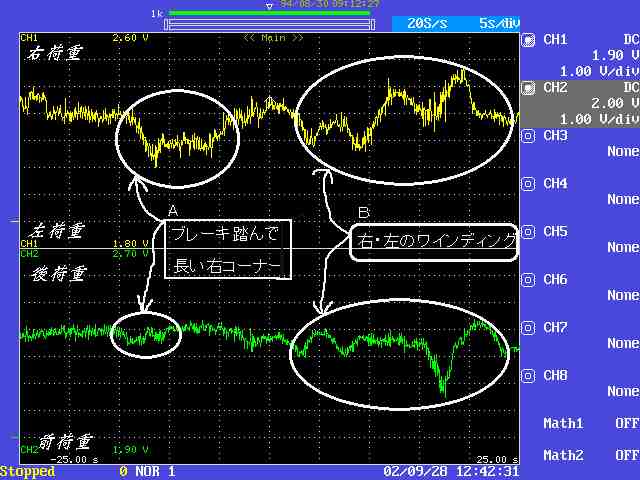The height and width of the screenshot is (480, 640).
Task: Select the CH5 label in channel panel
Action: point(555,231)
